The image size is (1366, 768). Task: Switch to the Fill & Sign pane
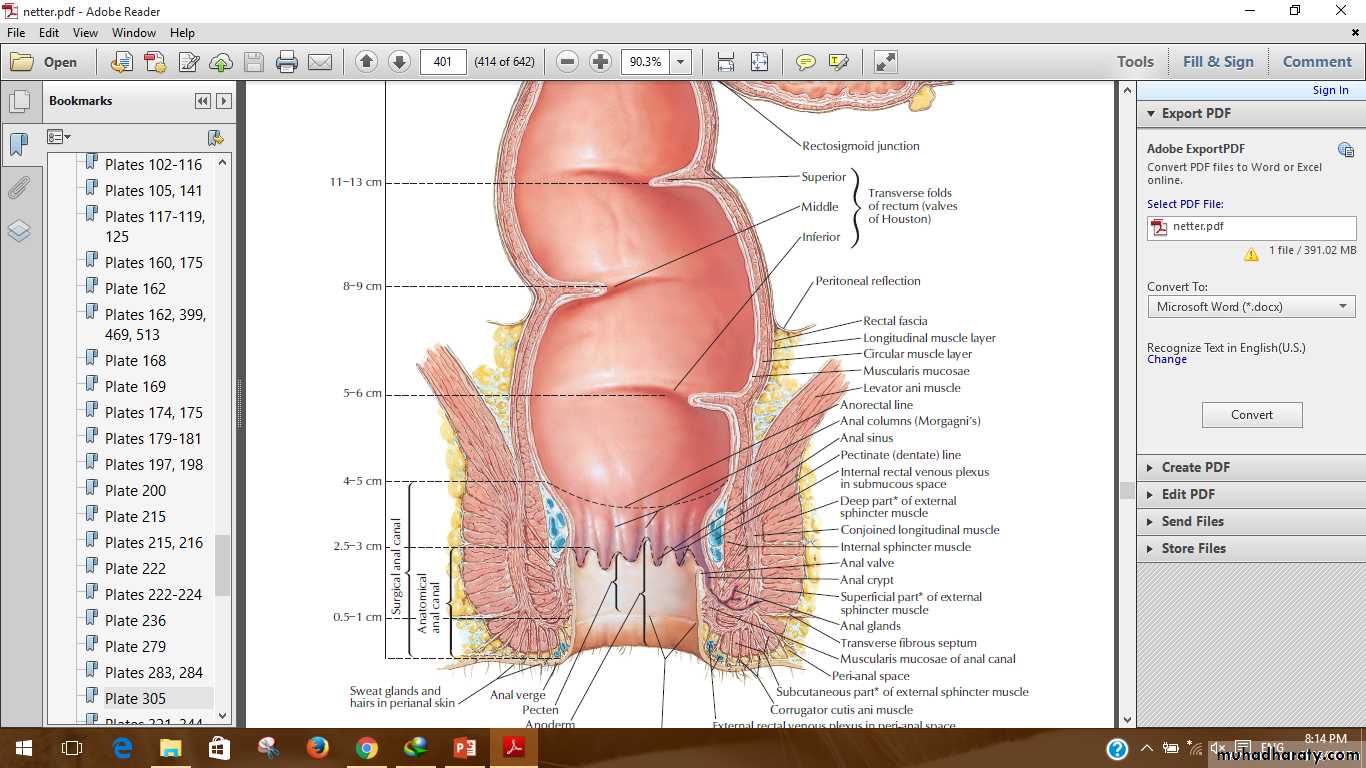[x=1218, y=62]
